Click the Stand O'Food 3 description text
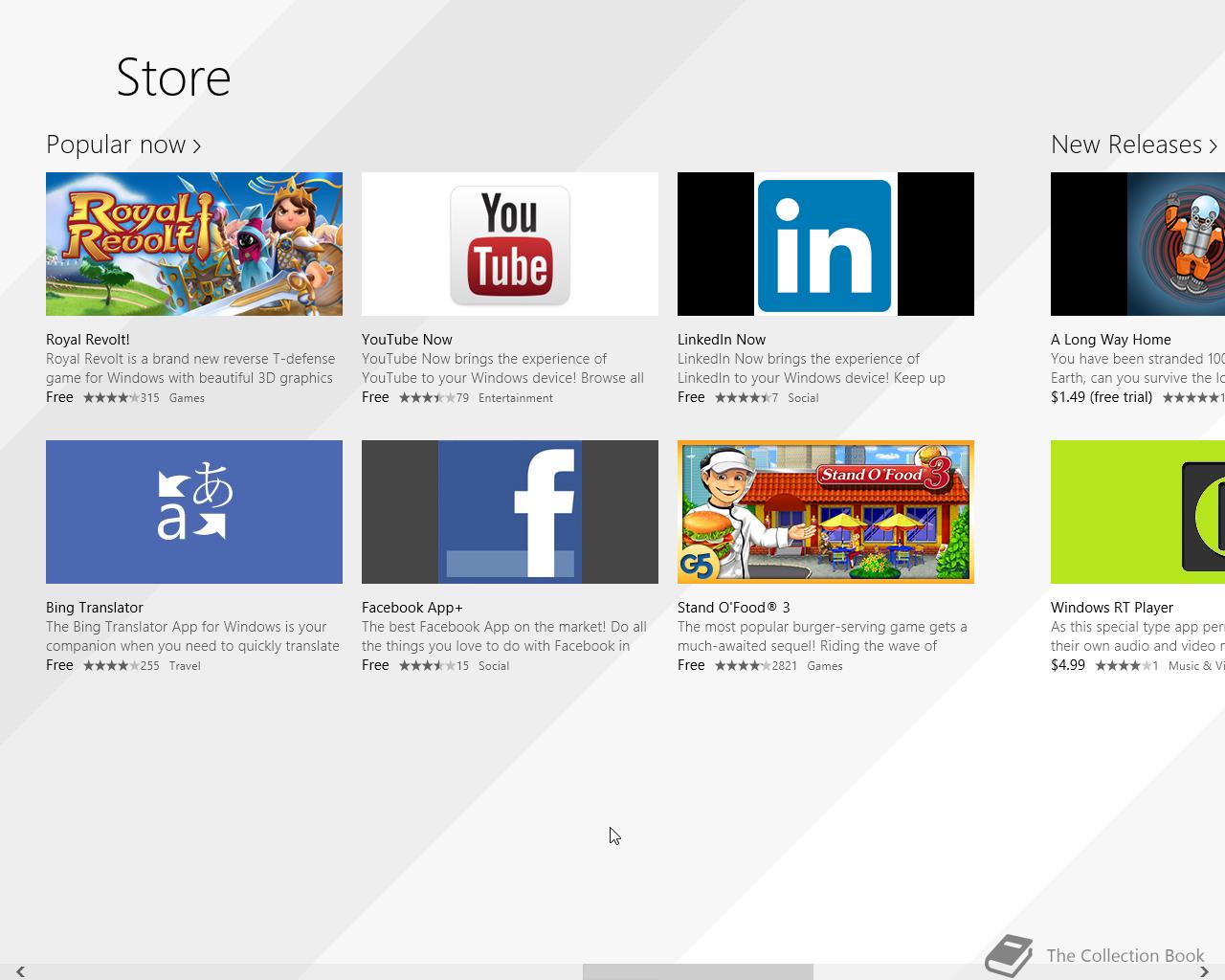The image size is (1225, 980). [x=822, y=636]
